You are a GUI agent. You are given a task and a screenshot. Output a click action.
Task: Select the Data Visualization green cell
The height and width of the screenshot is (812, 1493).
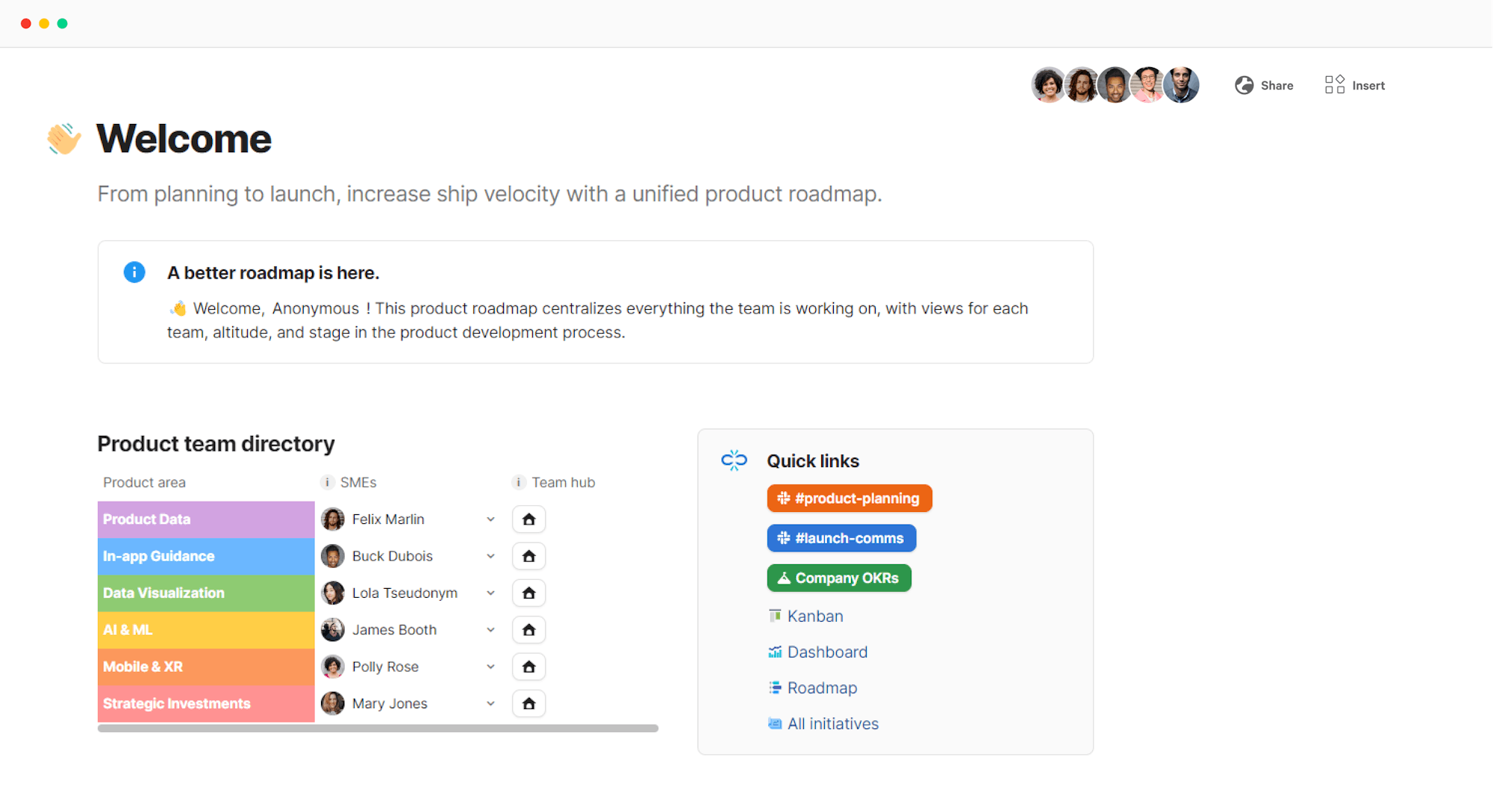point(206,593)
